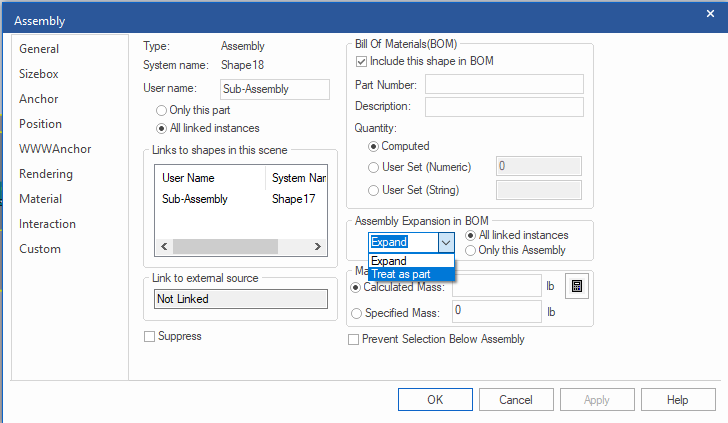Click the Shape17 cell in links list
728x423 pixels.
(x=293, y=199)
